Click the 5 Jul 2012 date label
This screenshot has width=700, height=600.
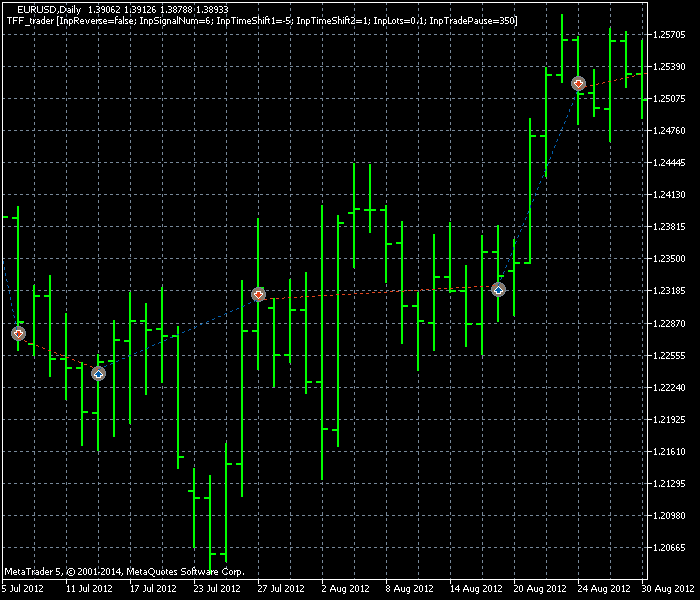23,588
